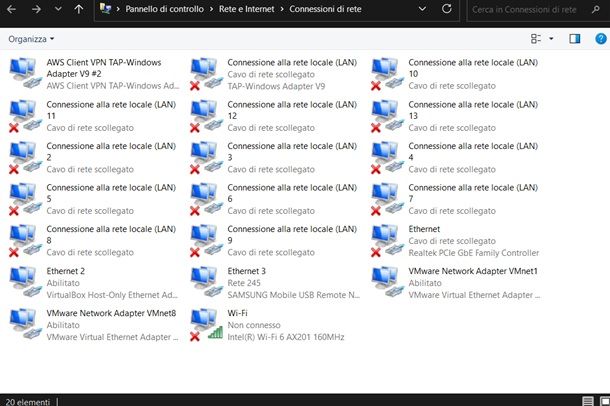Image resolution: width=610 pixels, height=406 pixels.
Task: Toggle the preview pane icon
Action: click(x=575, y=38)
